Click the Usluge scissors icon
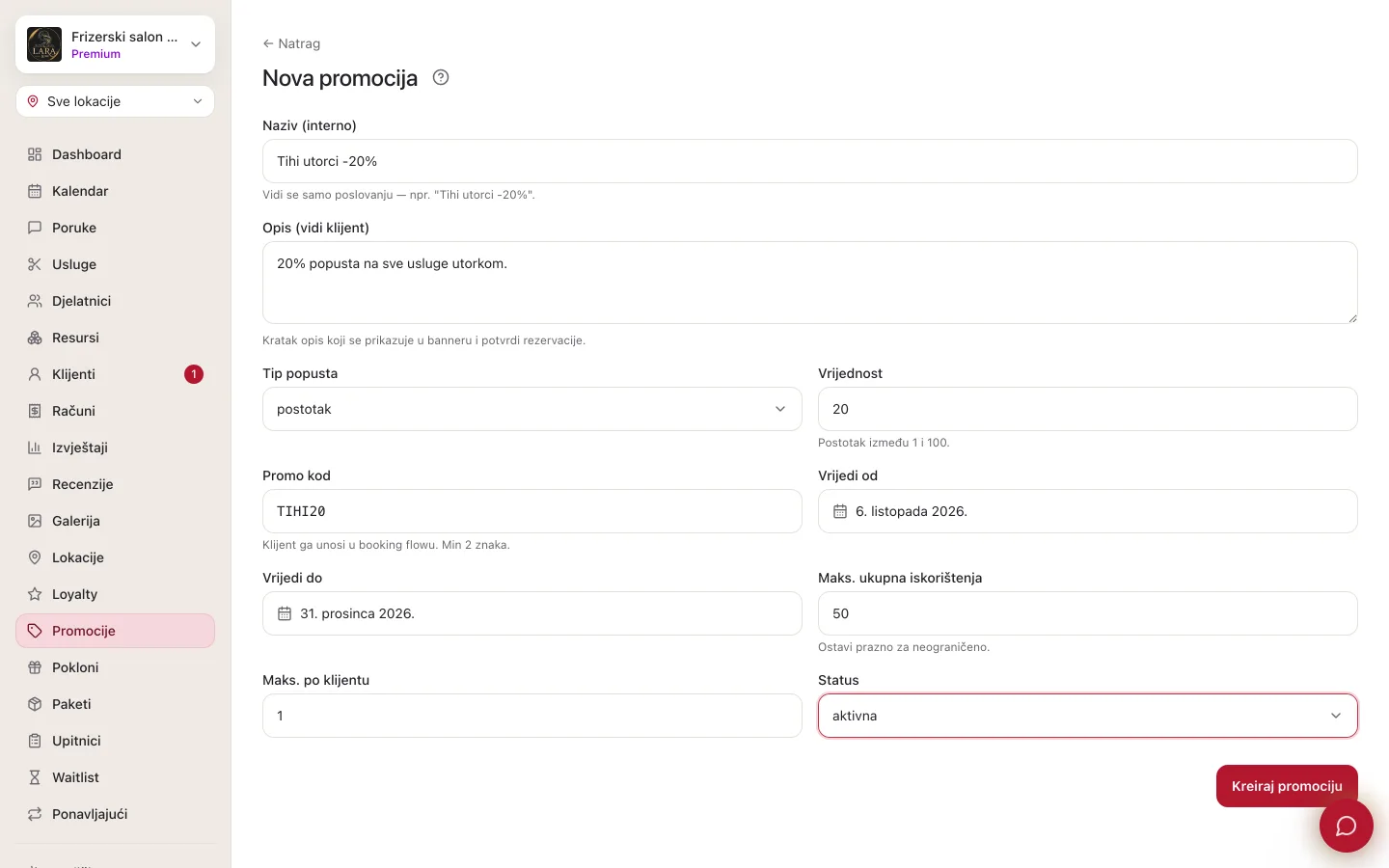The image size is (1389, 868). [x=35, y=264]
